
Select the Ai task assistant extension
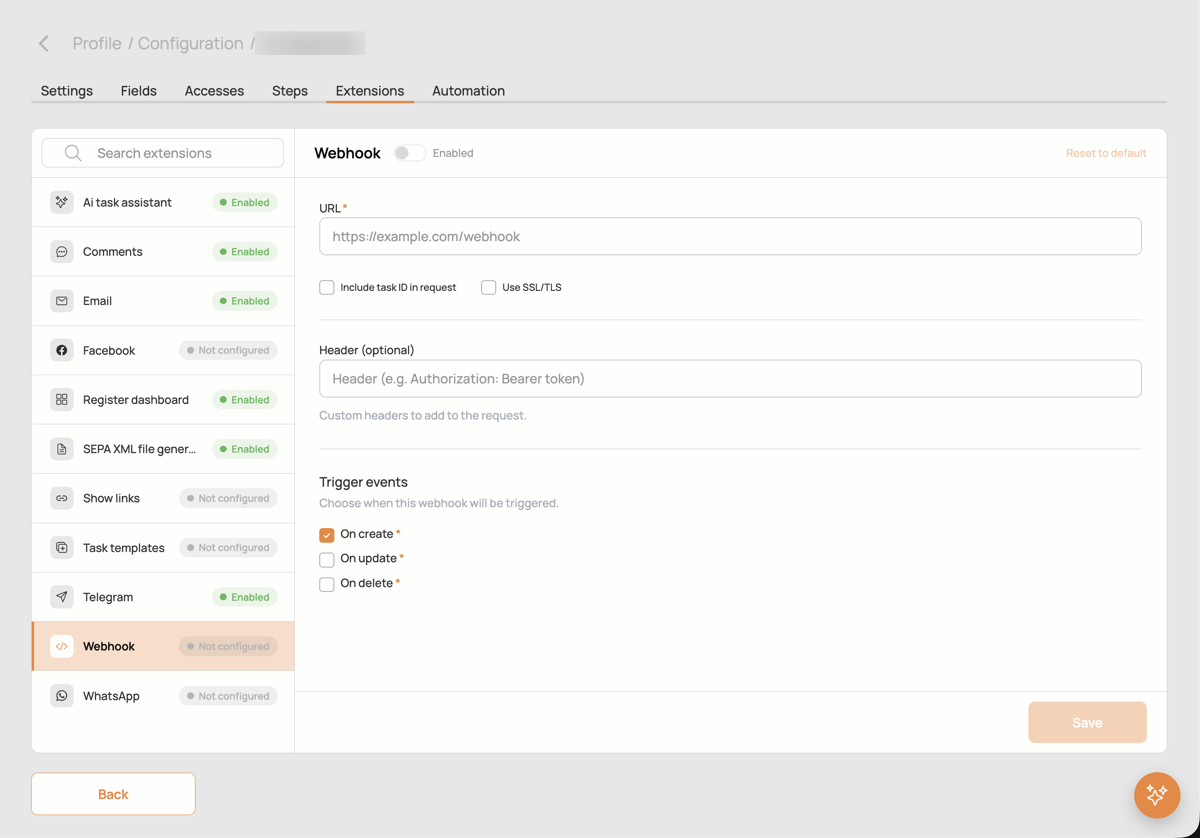click(163, 202)
